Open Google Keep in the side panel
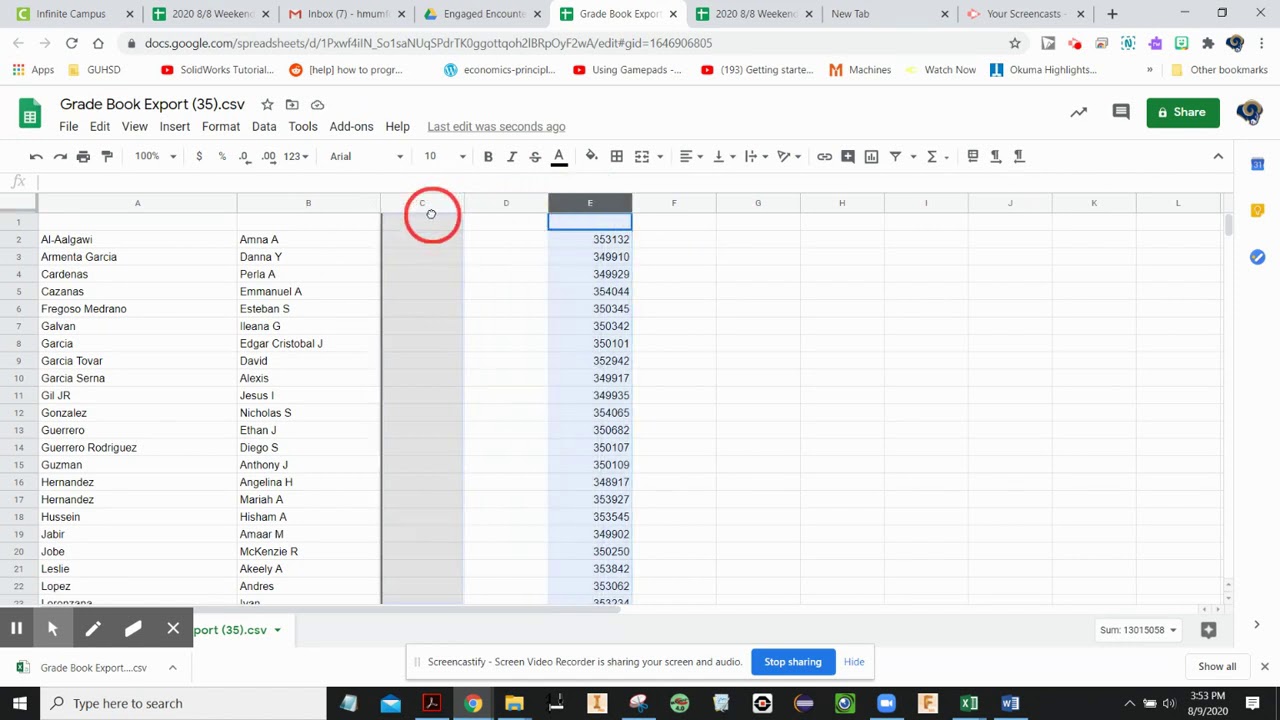This screenshot has width=1280, height=720. click(x=1257, y=211)
